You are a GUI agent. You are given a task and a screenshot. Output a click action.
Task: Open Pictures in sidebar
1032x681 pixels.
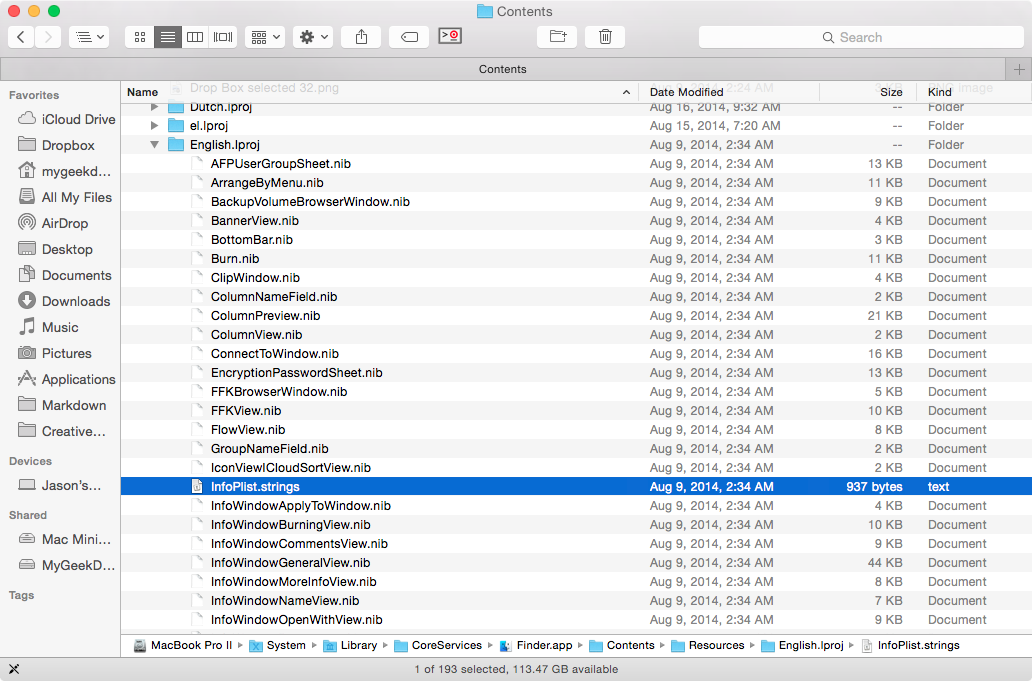click(55, 353)
